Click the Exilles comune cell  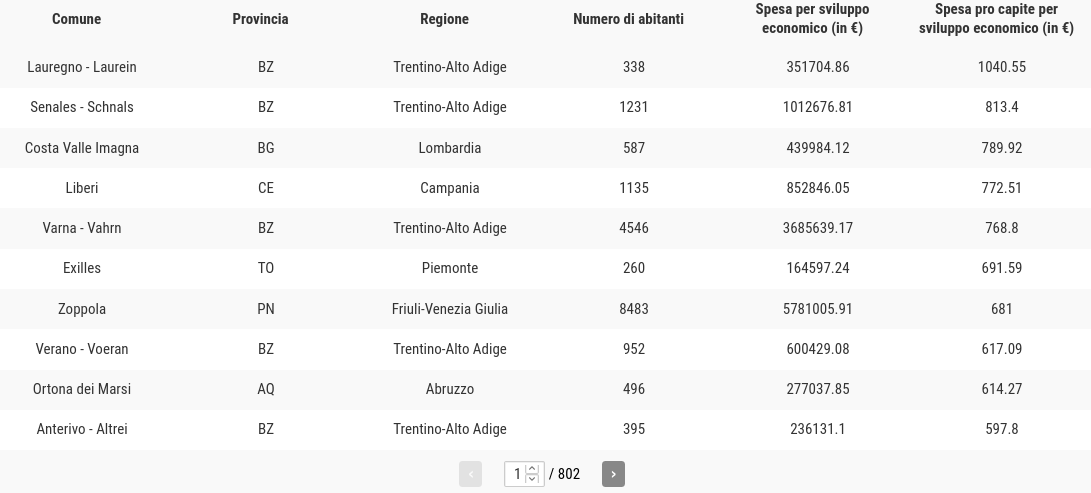81,268
